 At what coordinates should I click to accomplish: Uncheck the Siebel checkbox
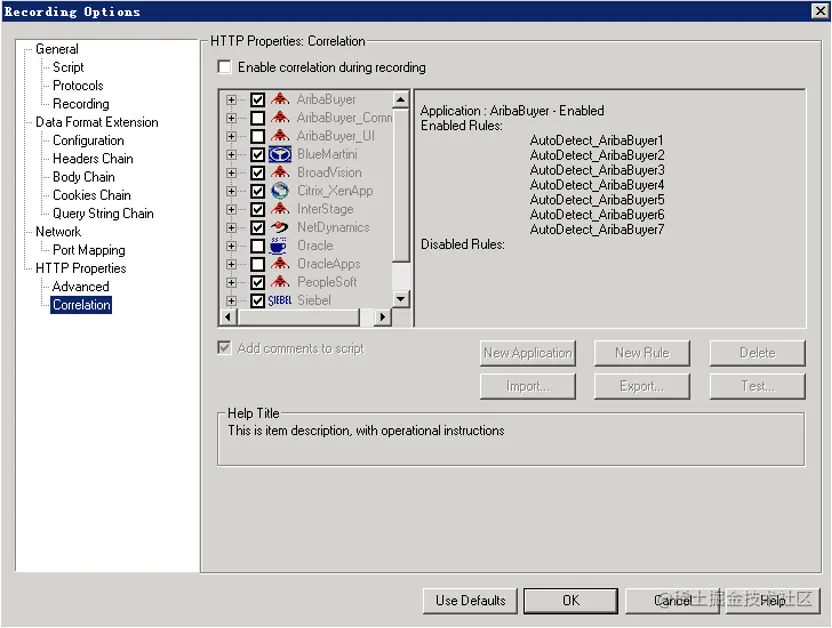click(258, 301)
